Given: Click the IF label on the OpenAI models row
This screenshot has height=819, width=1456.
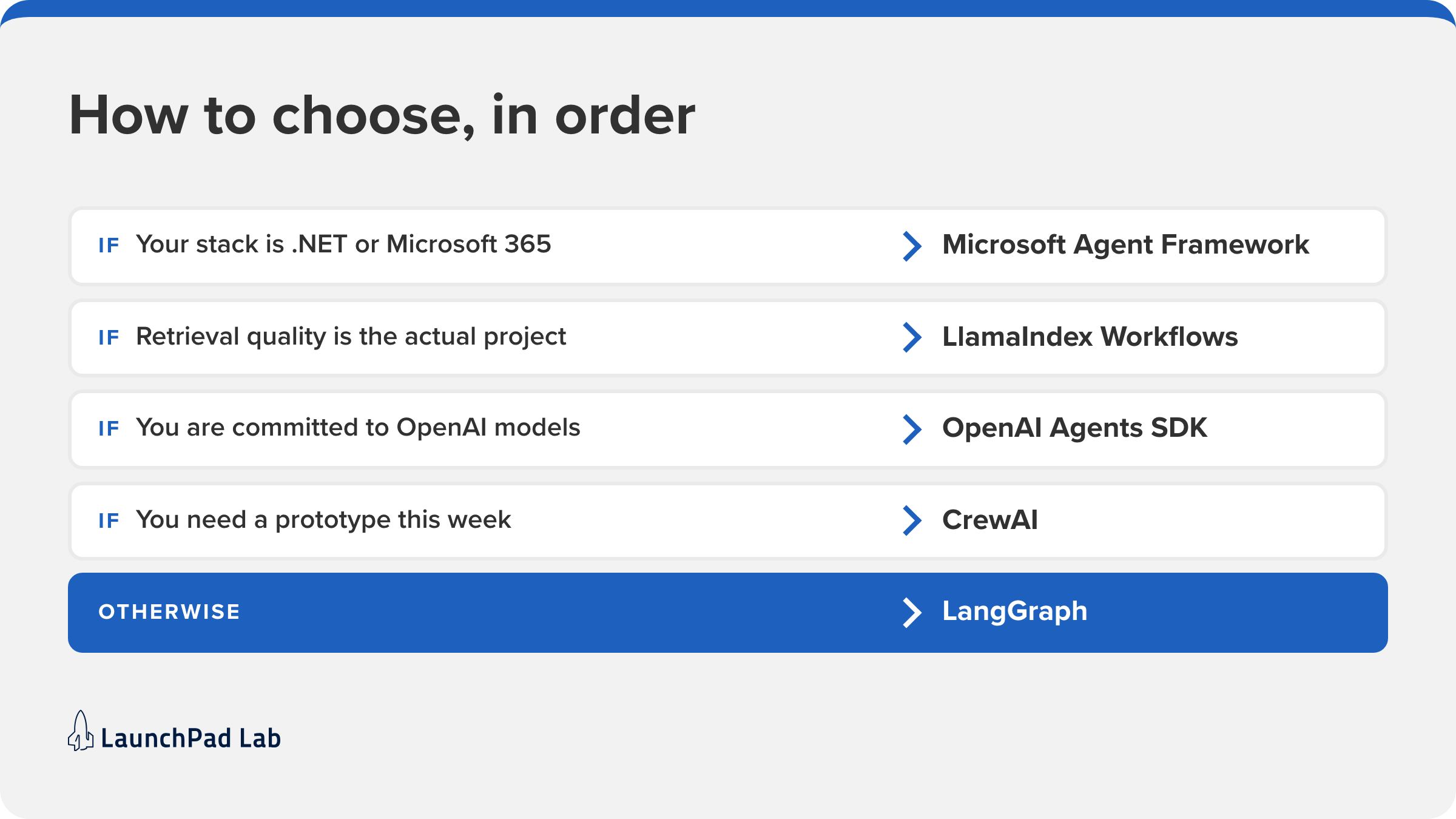Looking at the screenshot, I should click(109, 429).
